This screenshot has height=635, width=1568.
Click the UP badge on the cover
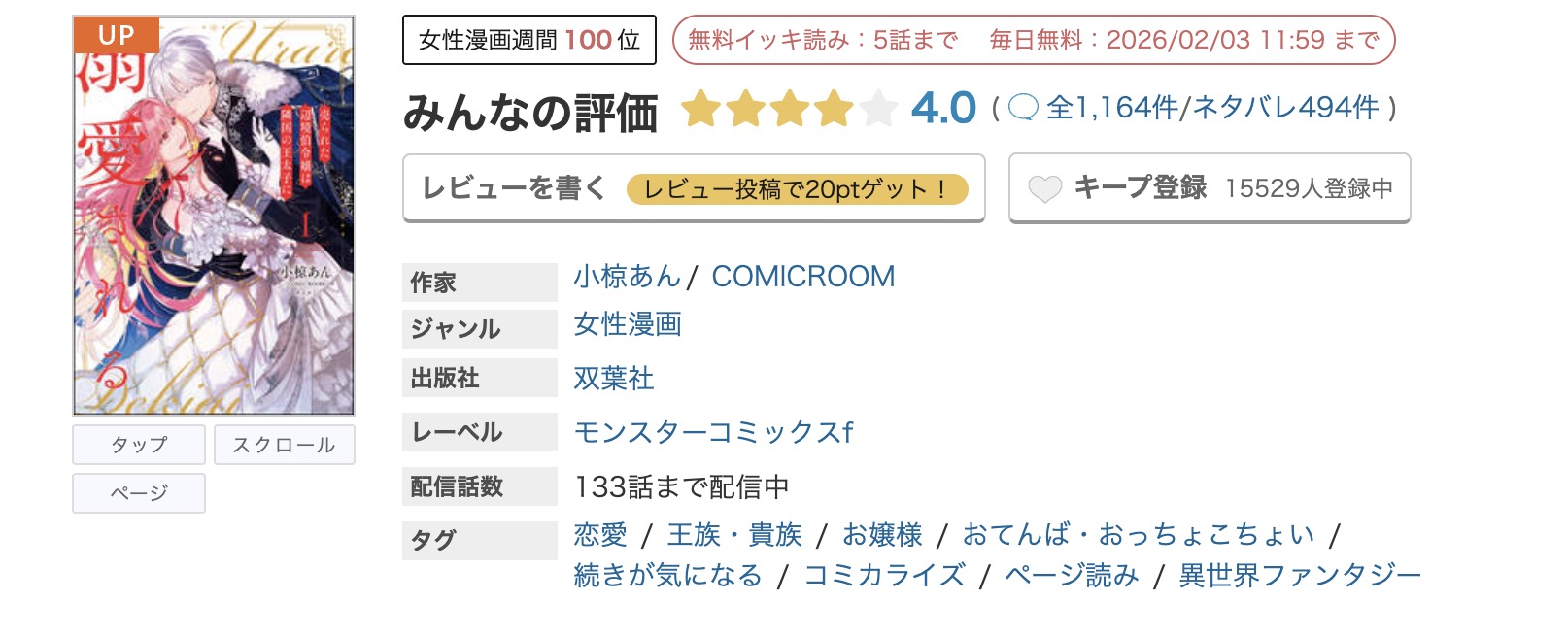click(117, 35)
